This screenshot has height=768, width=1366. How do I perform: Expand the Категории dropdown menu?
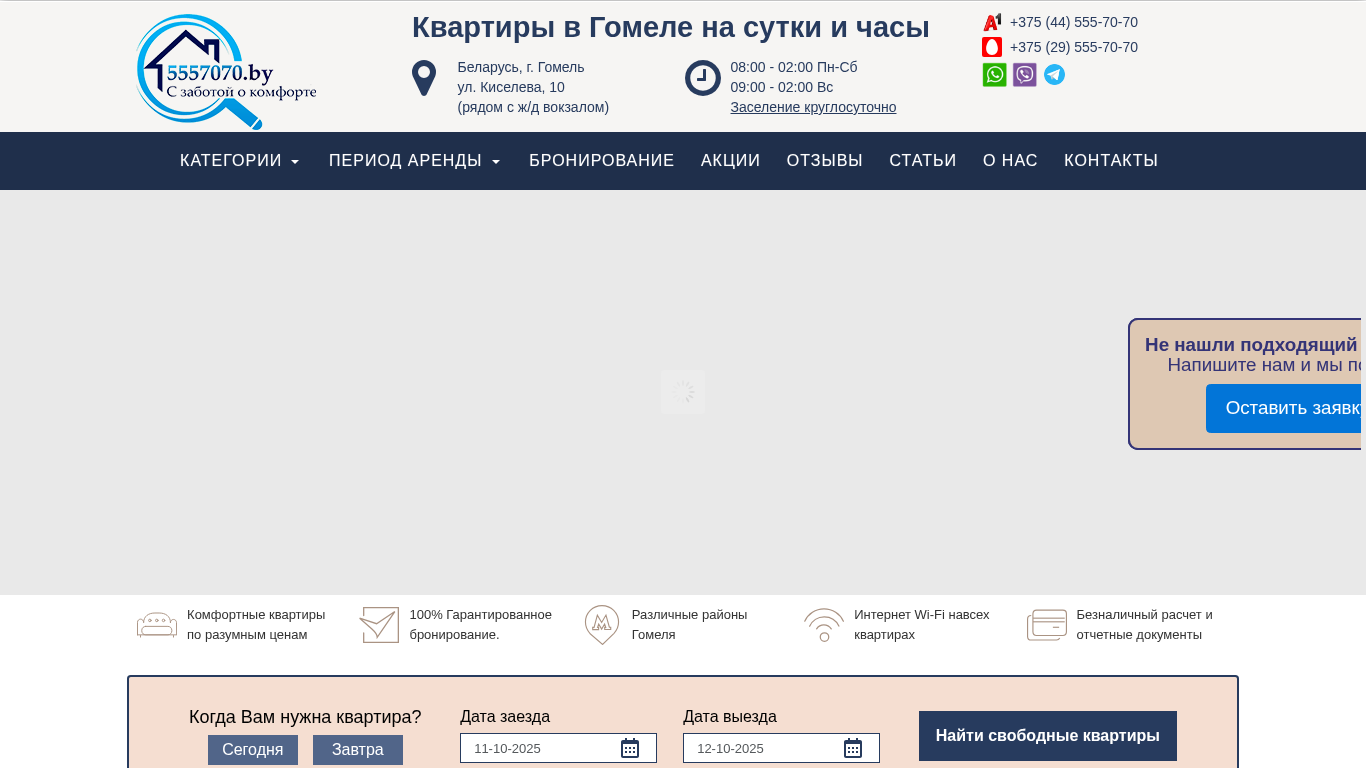(x=239, y=161)
